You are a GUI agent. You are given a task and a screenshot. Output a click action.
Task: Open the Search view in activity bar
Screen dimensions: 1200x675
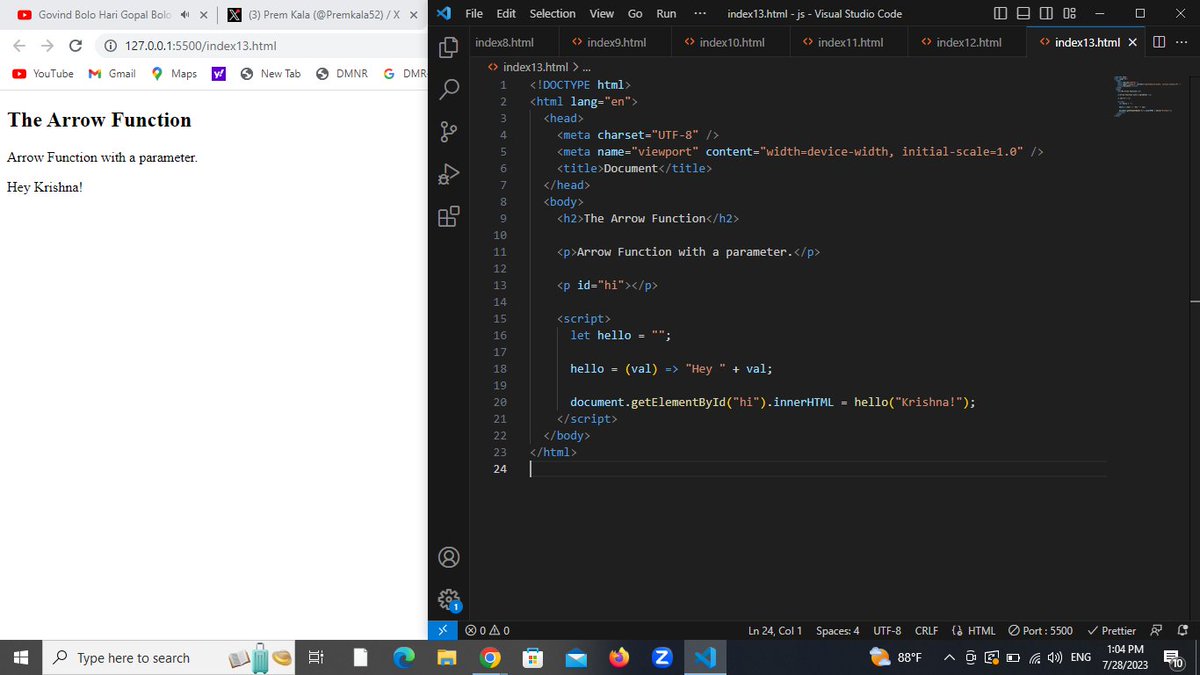[x=449, y=90]
